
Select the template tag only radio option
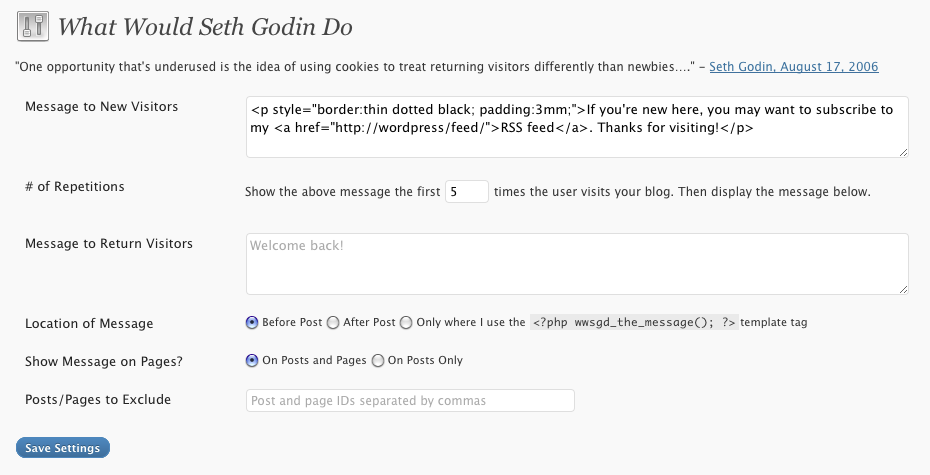406,323
